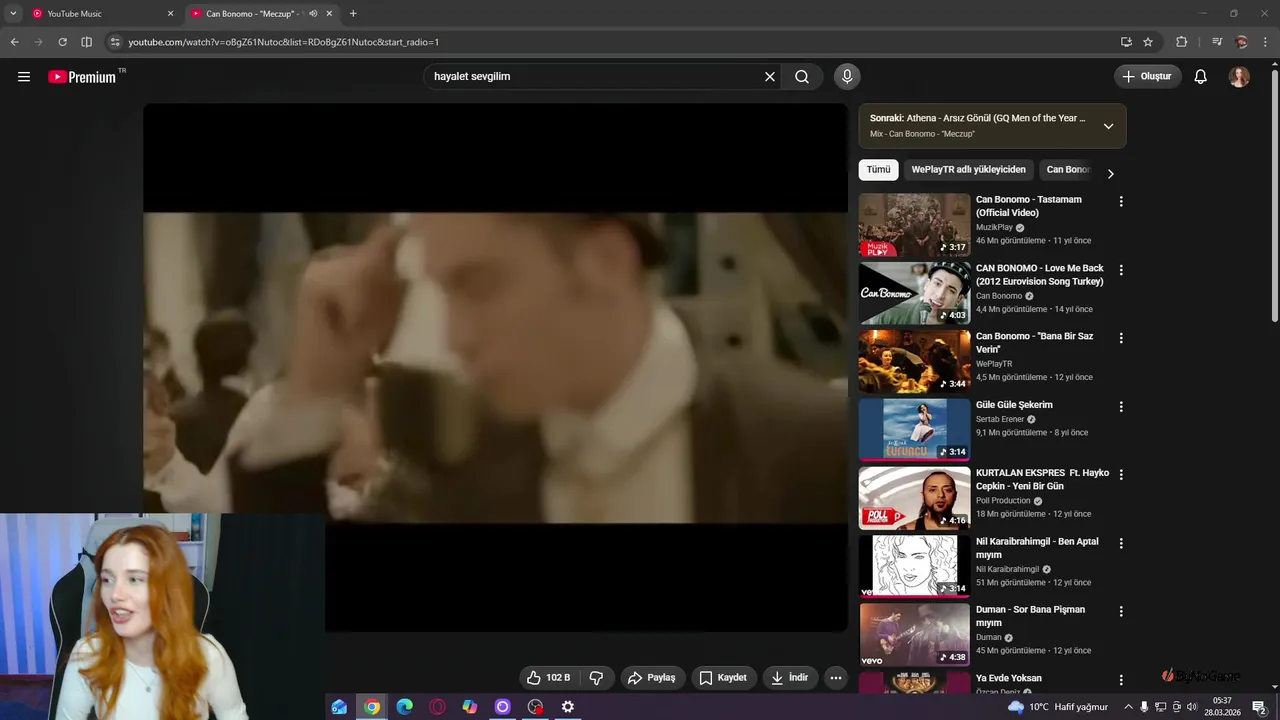The width and height of the screenshot is (1280, 720).
Task: Open Chrome profile avatar in toolbar
Action: tap(1242, 42)
